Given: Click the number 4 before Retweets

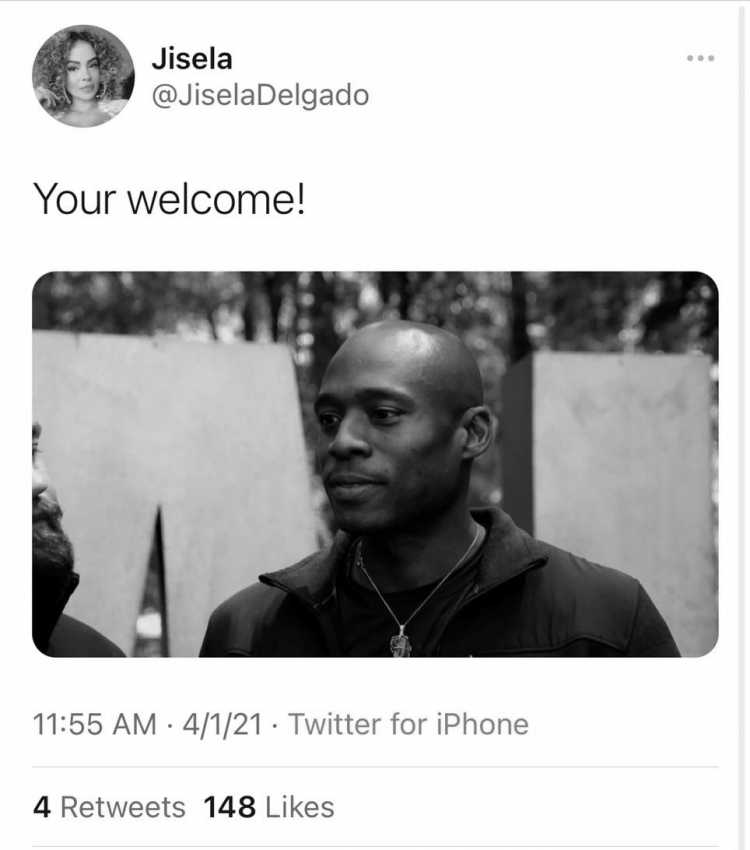Looking at the screenshot, I should 42,807.
